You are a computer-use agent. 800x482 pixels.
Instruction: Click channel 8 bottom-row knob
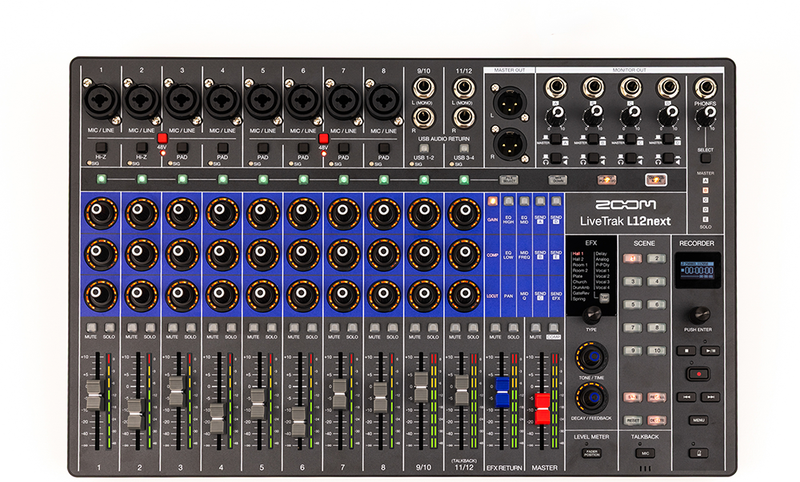tap(384, 295)
